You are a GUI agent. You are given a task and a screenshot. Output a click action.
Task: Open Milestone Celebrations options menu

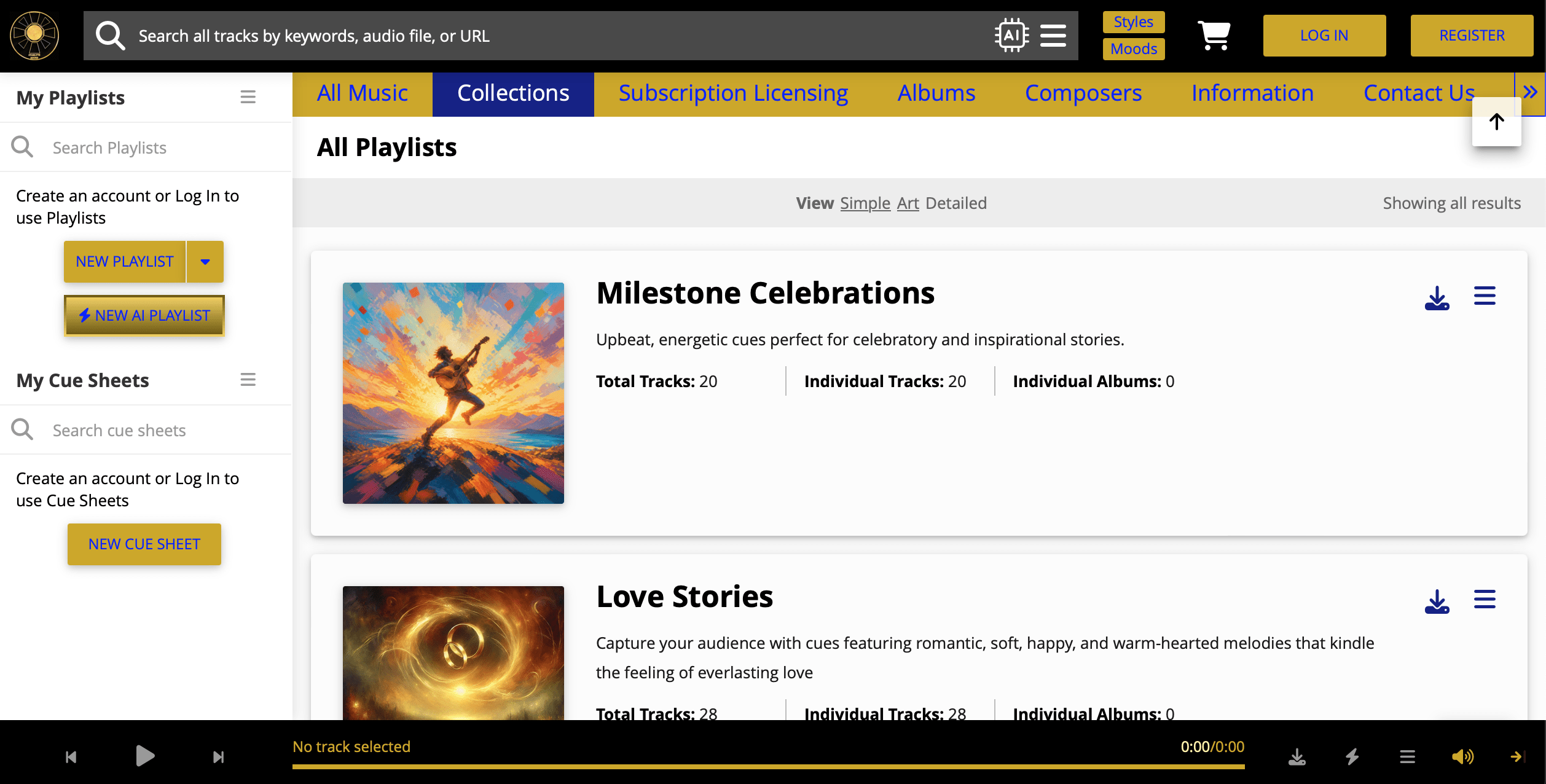coord(1485,296)
